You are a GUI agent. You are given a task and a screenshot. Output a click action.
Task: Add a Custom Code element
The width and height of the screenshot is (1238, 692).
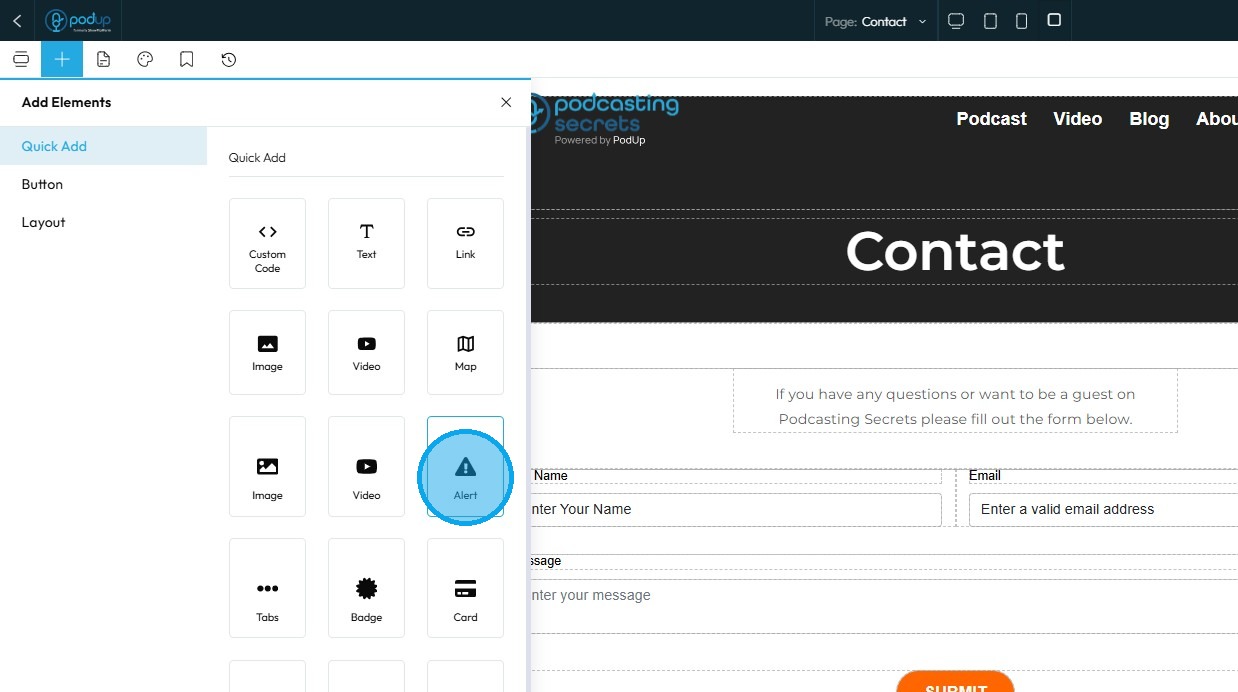267,243
